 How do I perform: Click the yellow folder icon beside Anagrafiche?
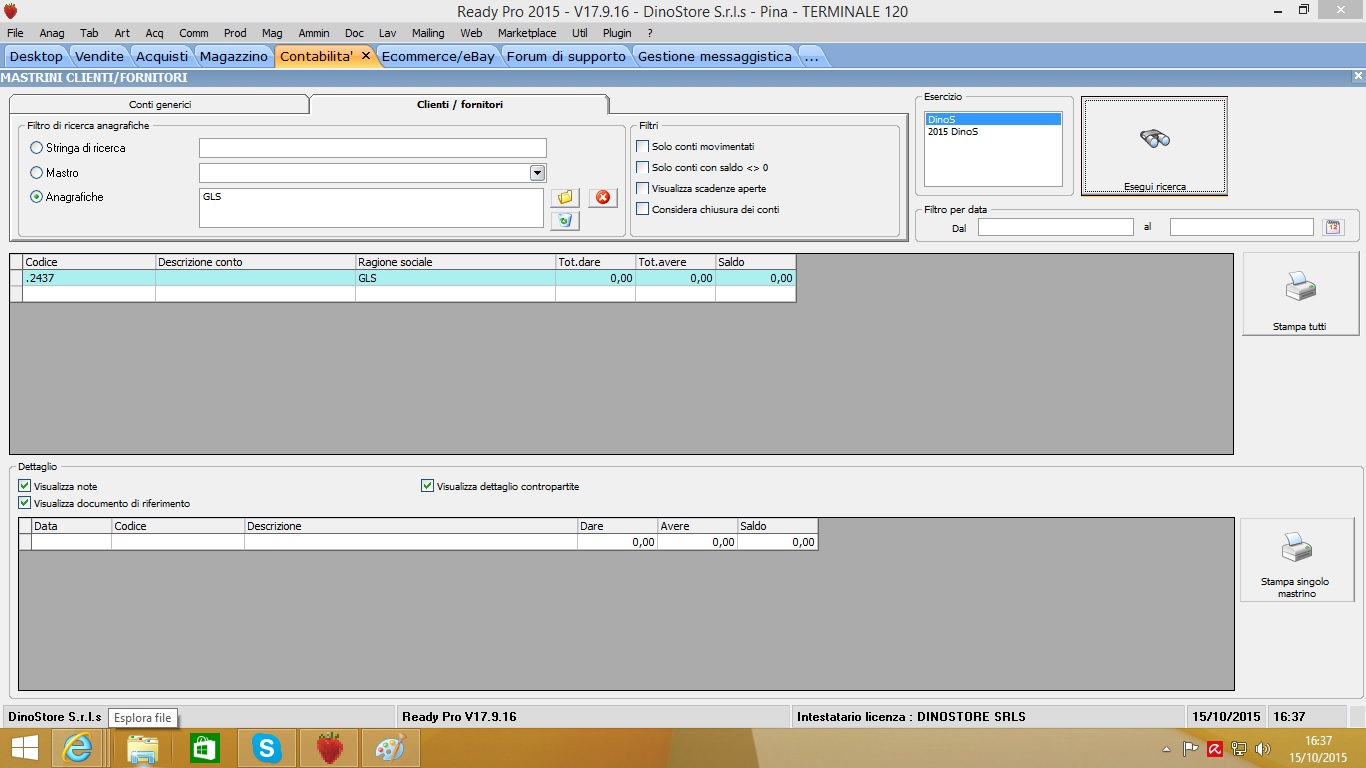tap(565, 197)
